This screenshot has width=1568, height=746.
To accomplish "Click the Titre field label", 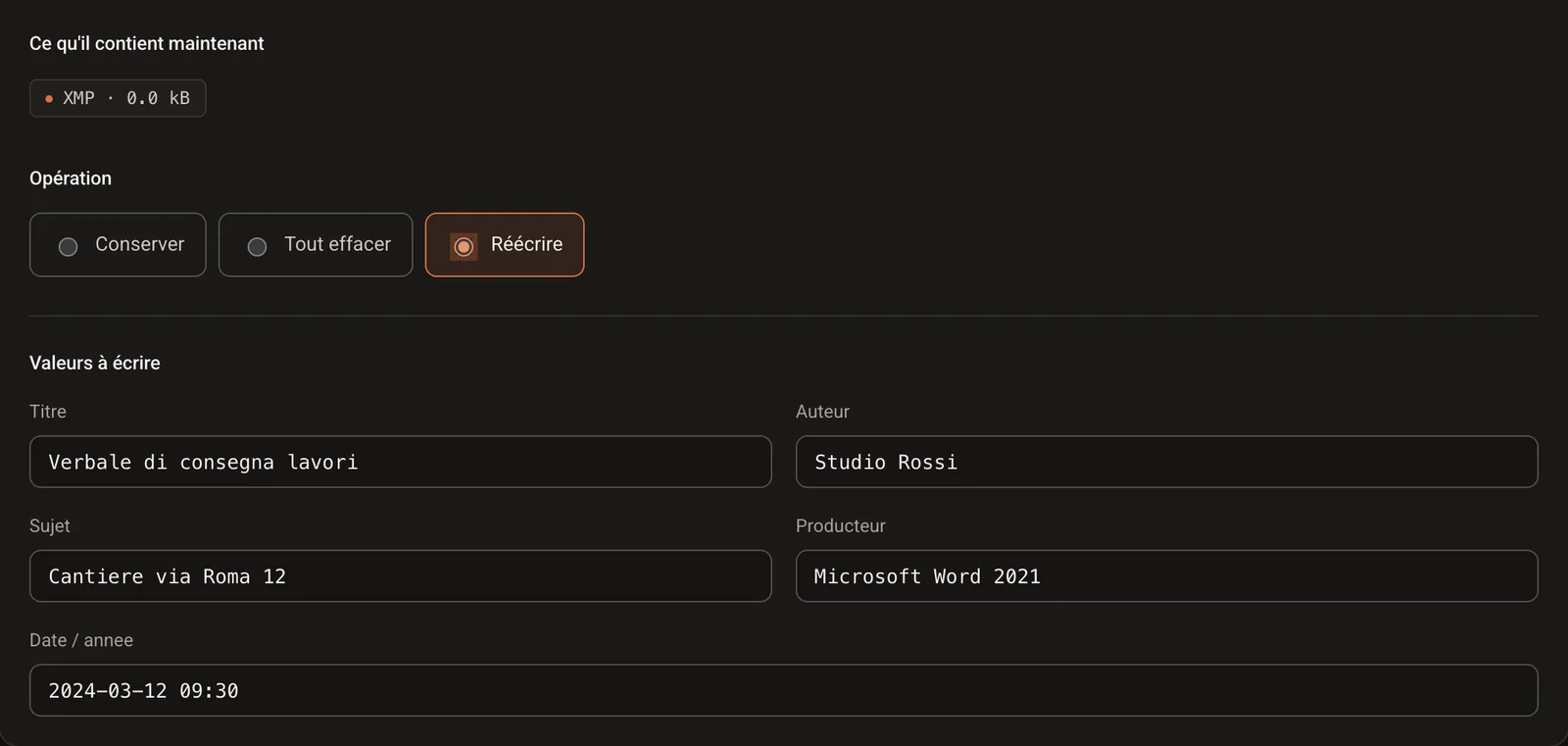I will point(48,412).
